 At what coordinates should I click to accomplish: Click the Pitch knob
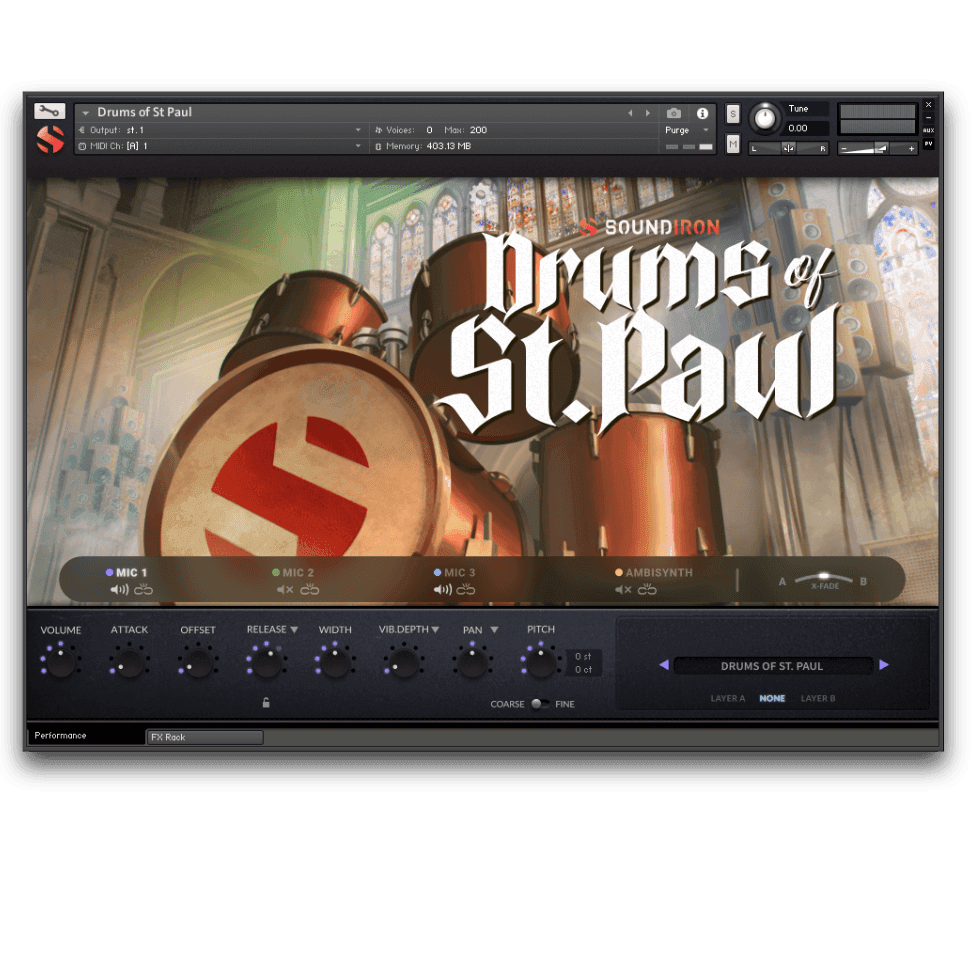[541, 662]
